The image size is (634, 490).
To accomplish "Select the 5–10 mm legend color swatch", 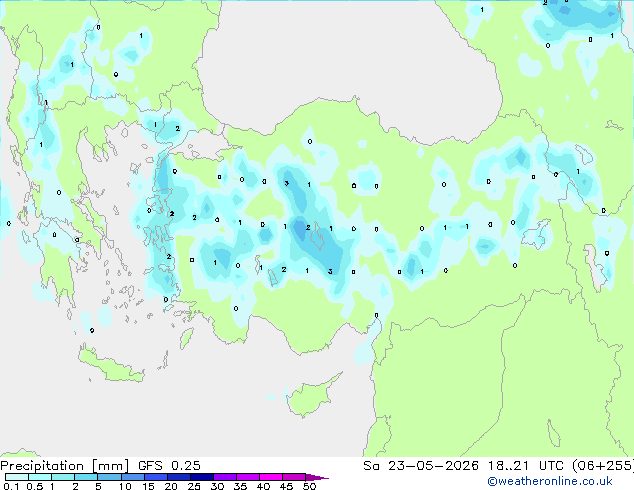I will tap(109, 477).
